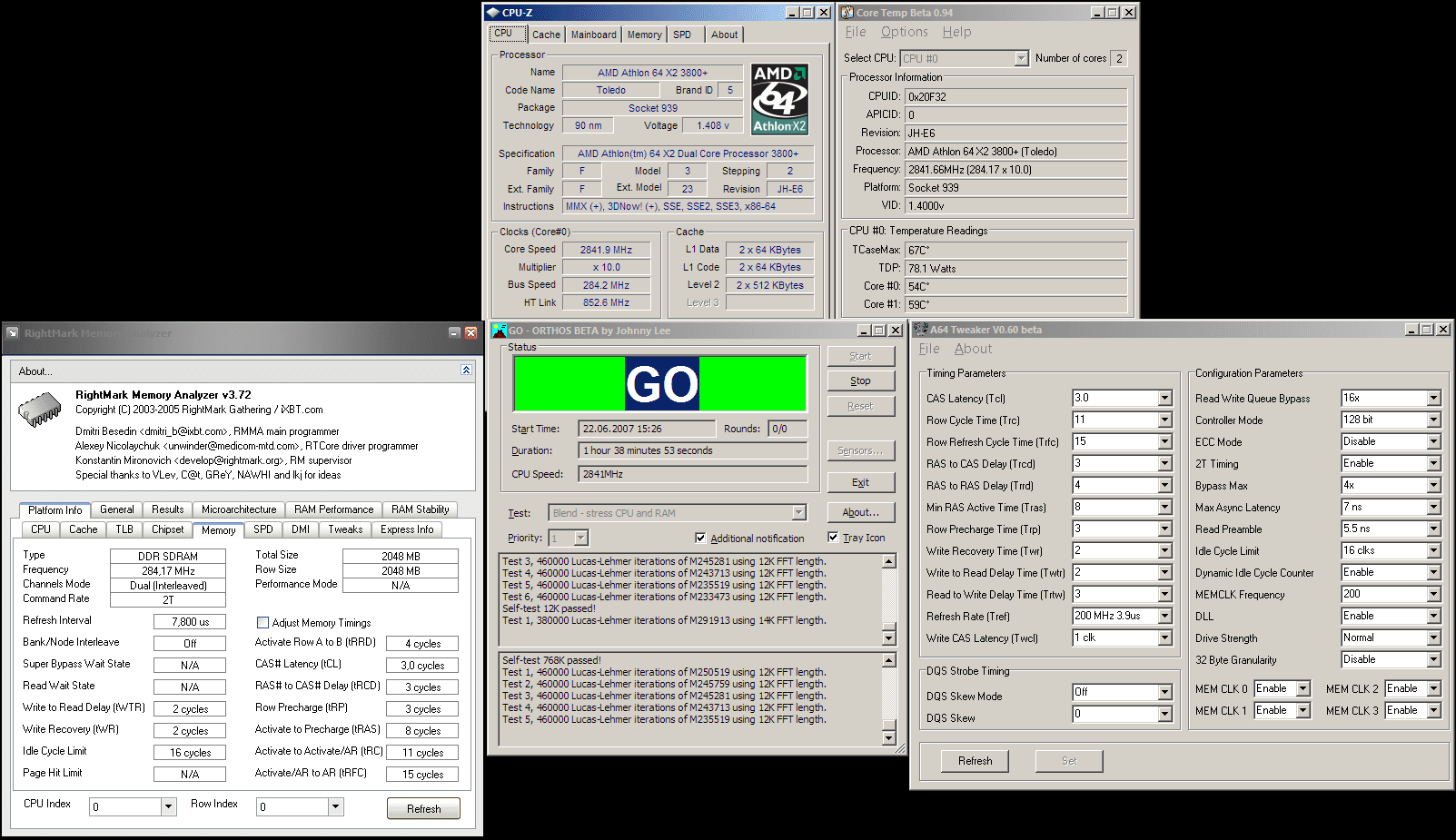Viewport: 1456px width, 840px height.
Task: Enable the Adjust Memory Timings checkbox
Action: 262,623
